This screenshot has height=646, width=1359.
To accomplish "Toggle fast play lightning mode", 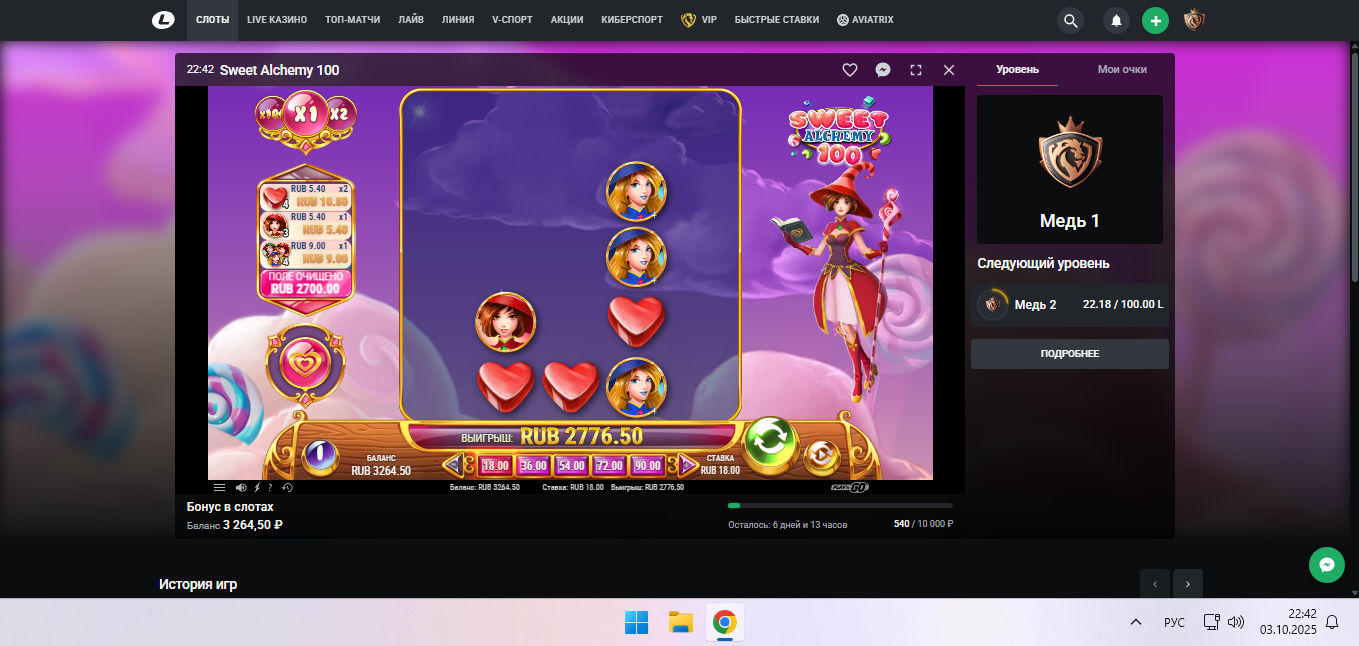I will 256,488.
